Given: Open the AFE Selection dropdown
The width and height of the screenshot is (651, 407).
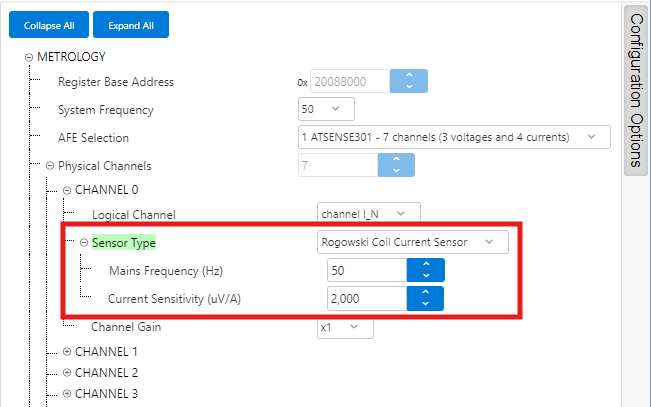Looking at the screenshot, I should tap(453, 136).
